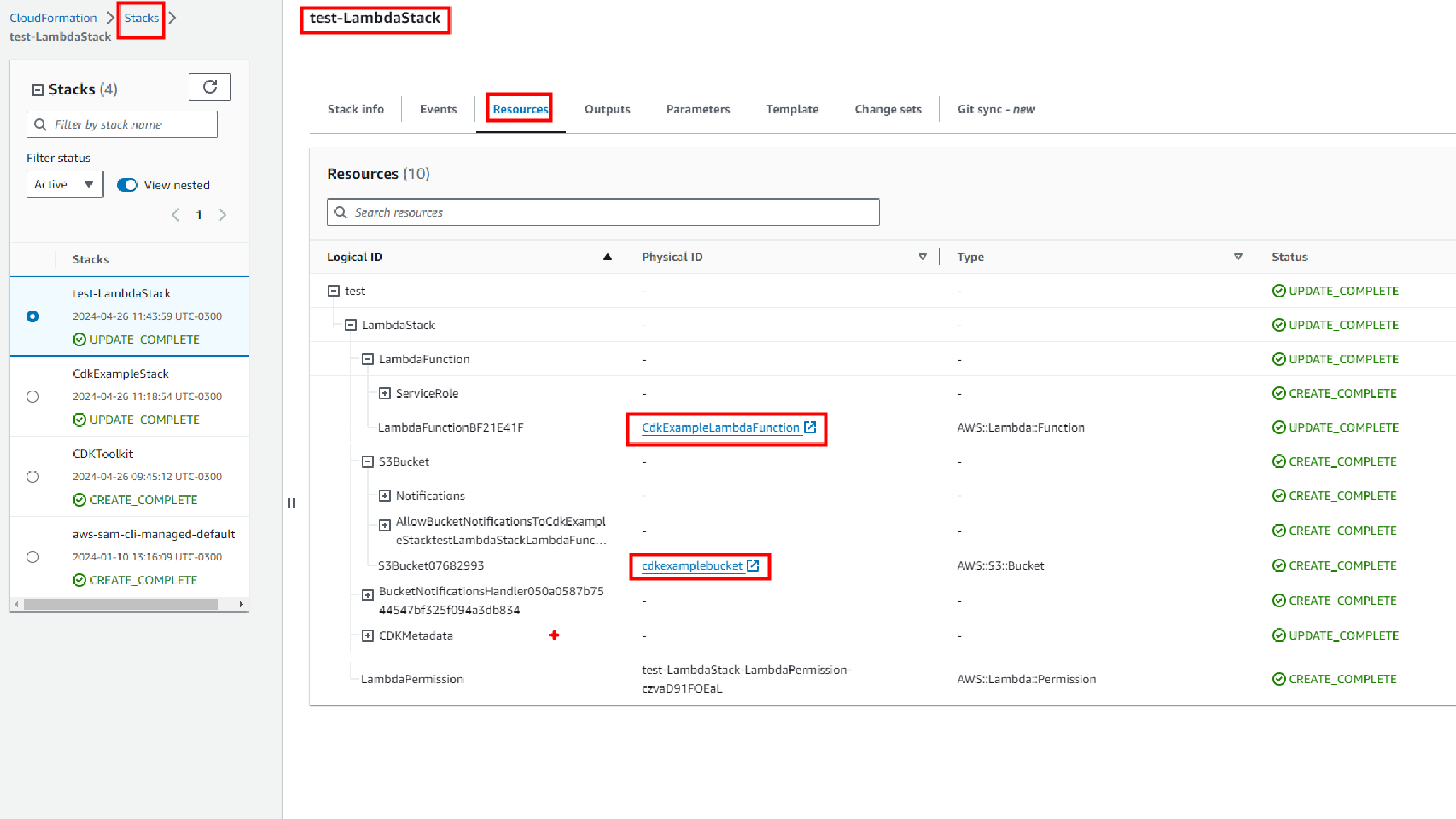Click test-LambdaStack-LambdaPermission physical ID text
The image size is (1456, 819).
(x=746, y=679)
